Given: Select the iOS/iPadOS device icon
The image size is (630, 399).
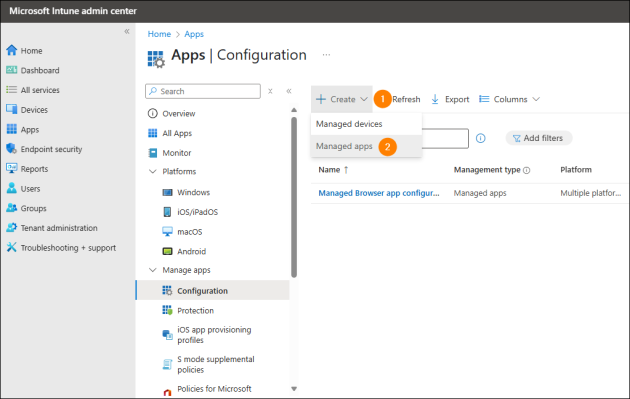Looking at the screenshot, I should (x=167, y=212).
